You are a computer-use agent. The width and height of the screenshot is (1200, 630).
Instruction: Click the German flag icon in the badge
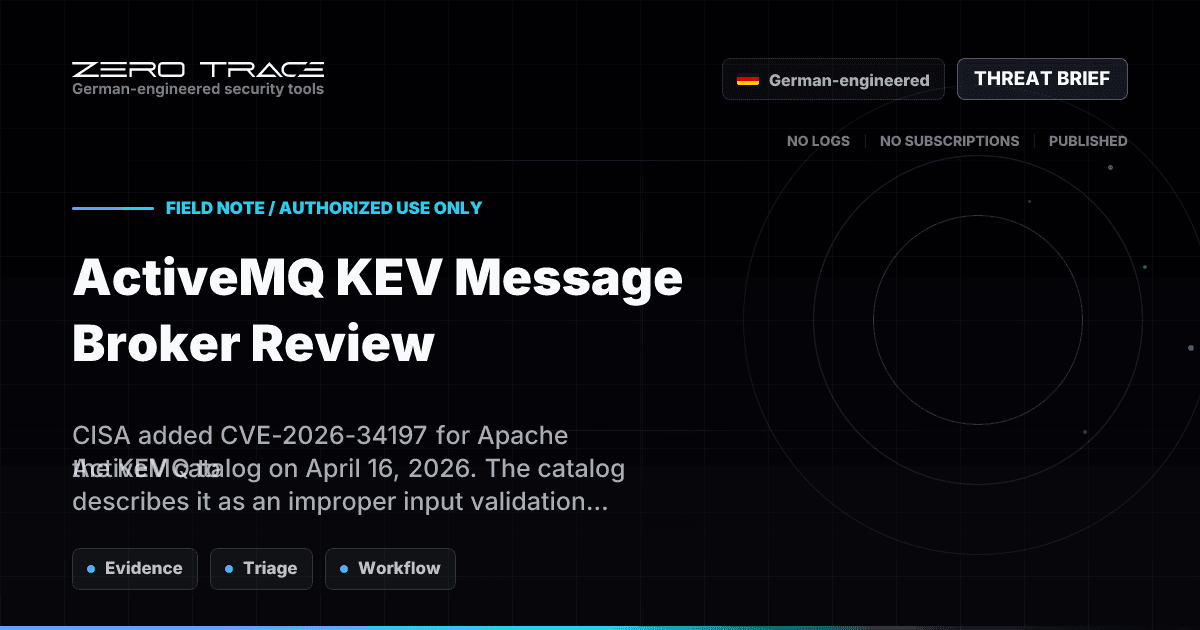(x=747, y=79)
